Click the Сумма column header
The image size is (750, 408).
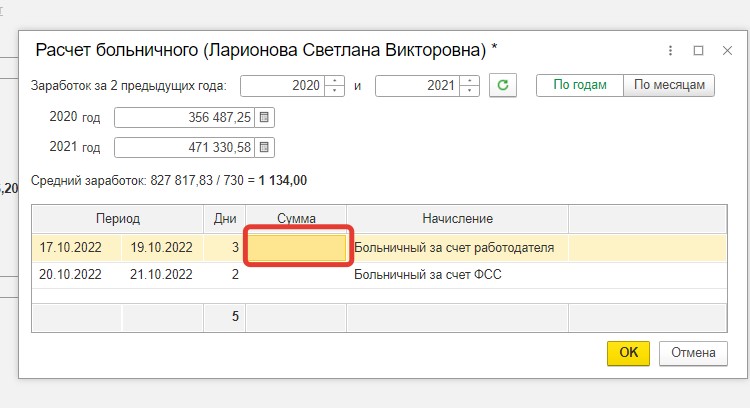[x=296, y=219]
